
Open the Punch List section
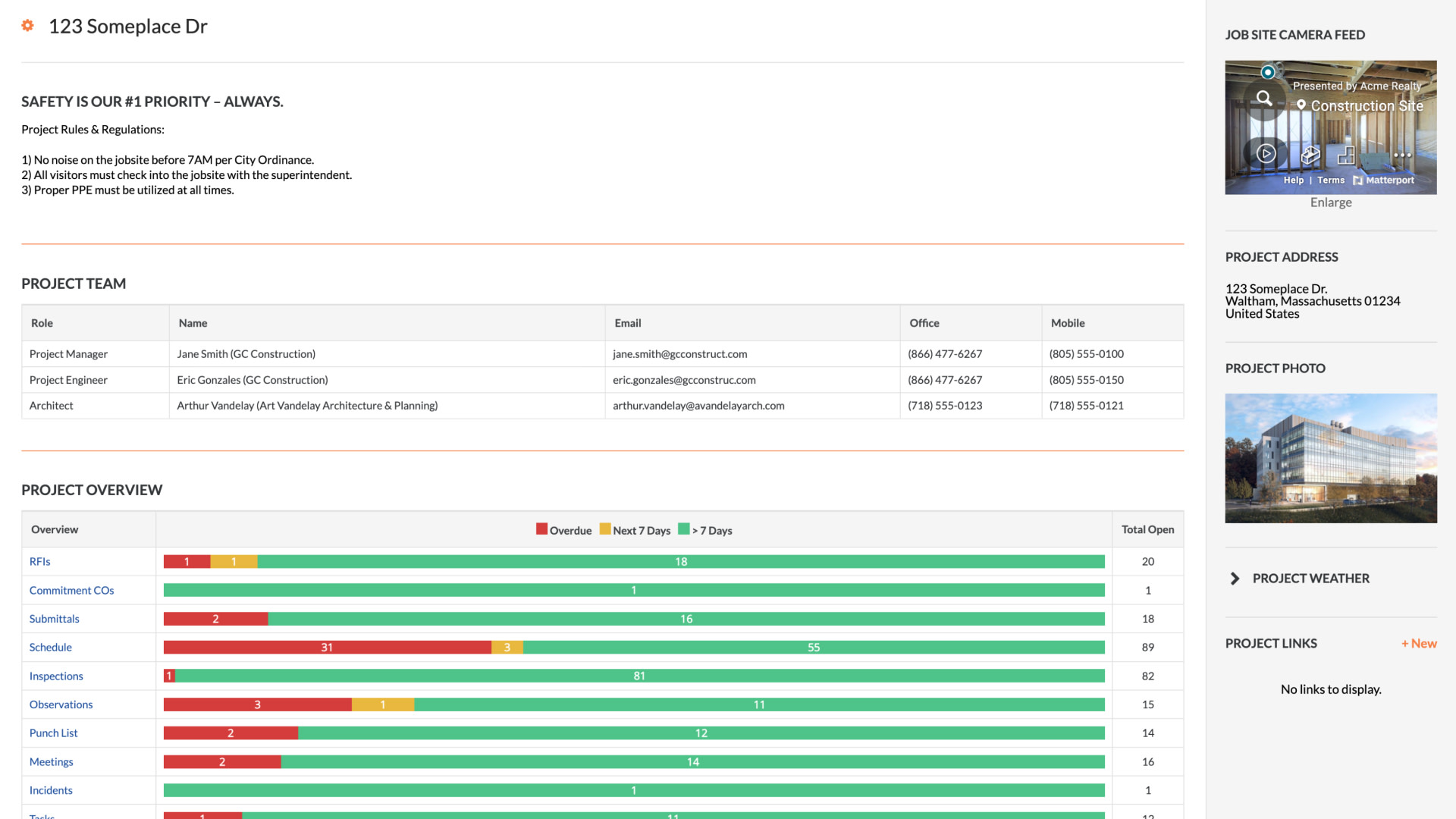click(x=53, y=733)
